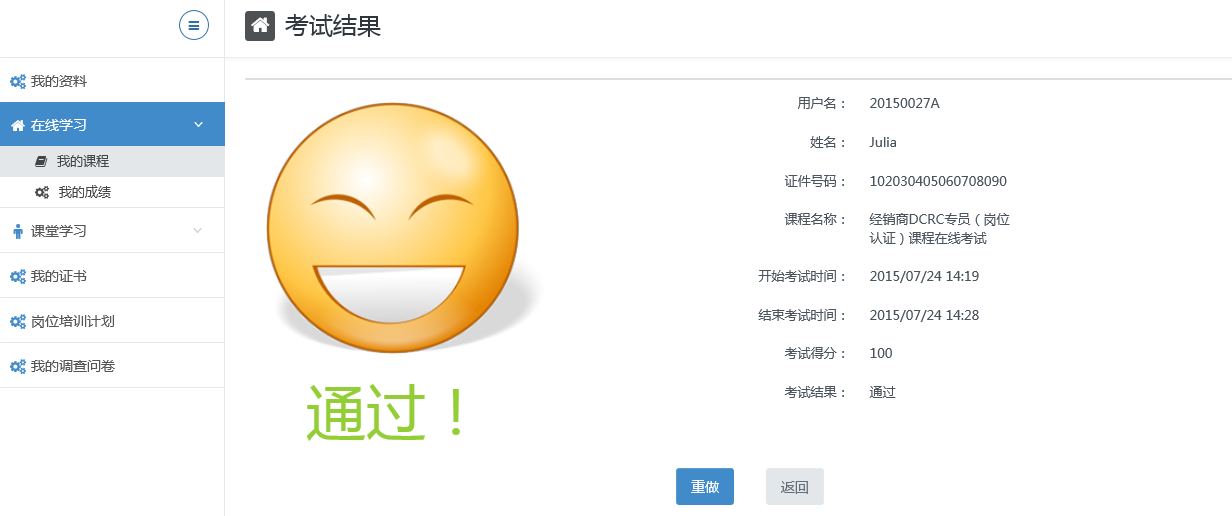Click the username value 20150027A

click(x=904, y=103)
